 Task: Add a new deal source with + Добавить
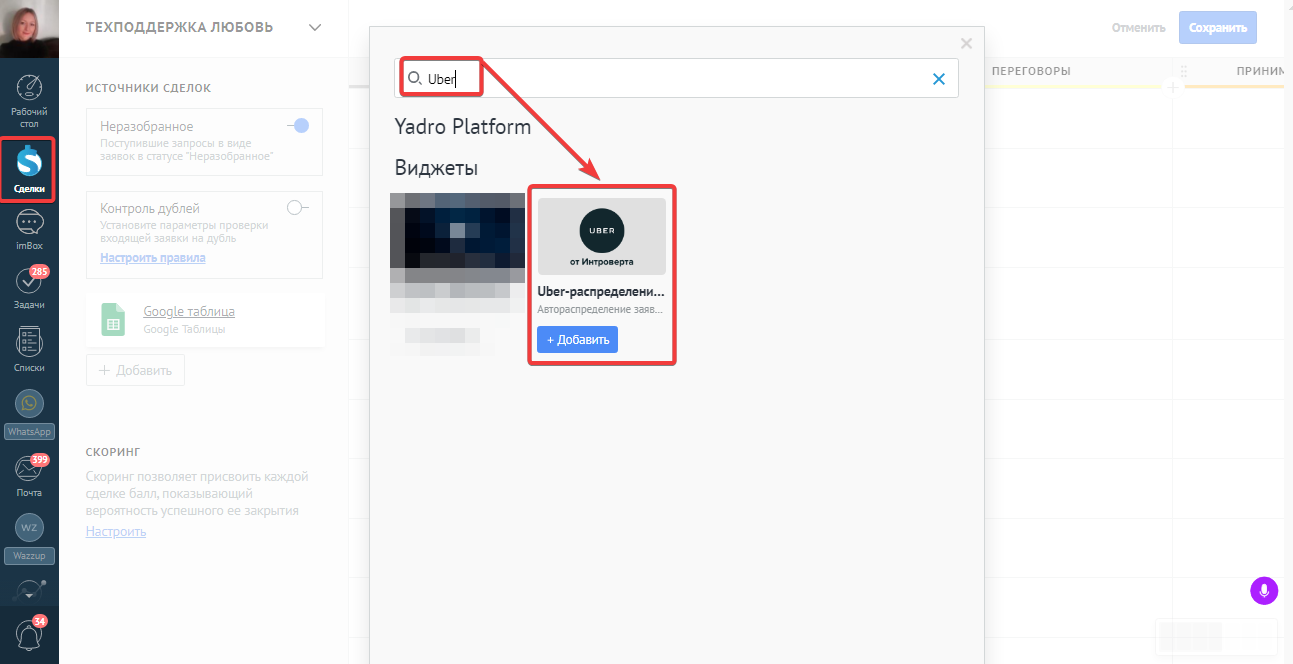(135, 370)
